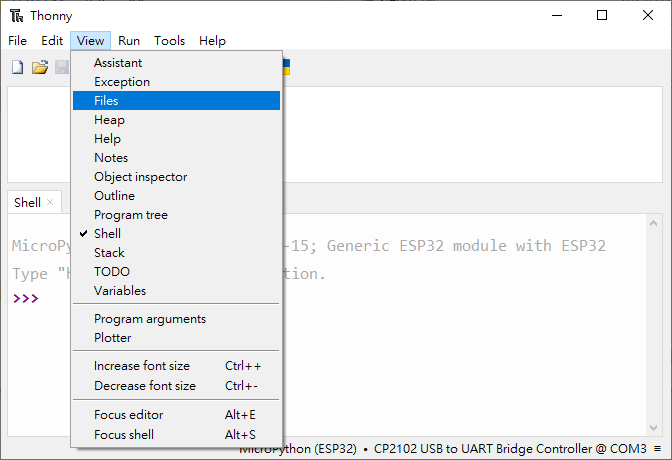Viewport: 672px width, 460px height.
Task: Select Plotter menu item
Action: click(x=176, y=337)
